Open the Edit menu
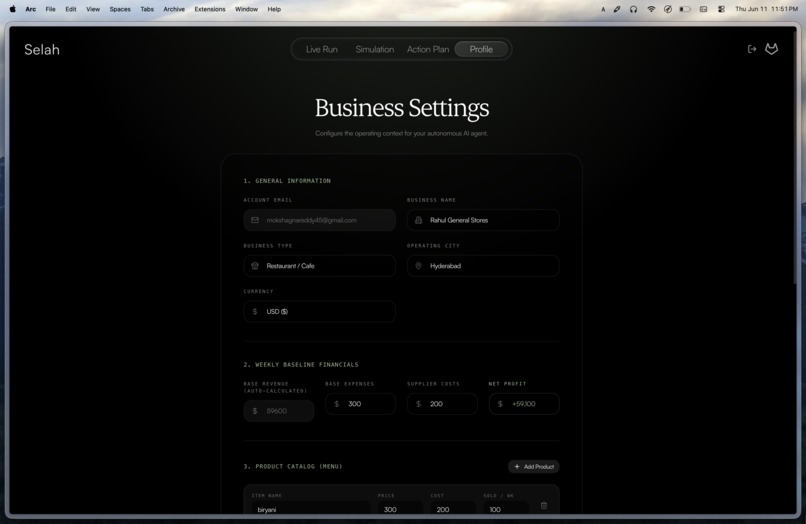Screen dimensions: 806x524 [x=71, y=9]
